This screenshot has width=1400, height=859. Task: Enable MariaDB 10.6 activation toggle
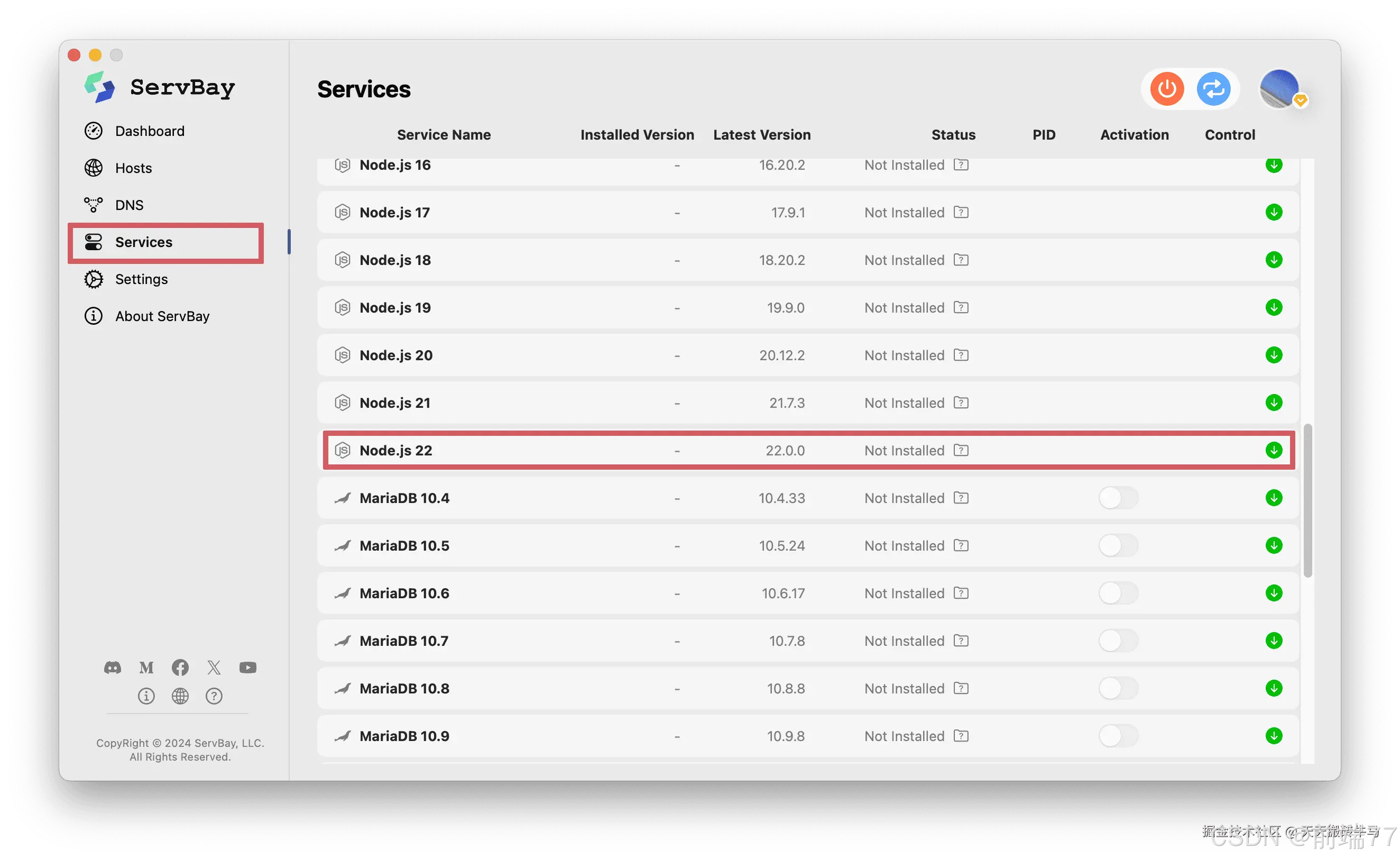click(1118, 593)
